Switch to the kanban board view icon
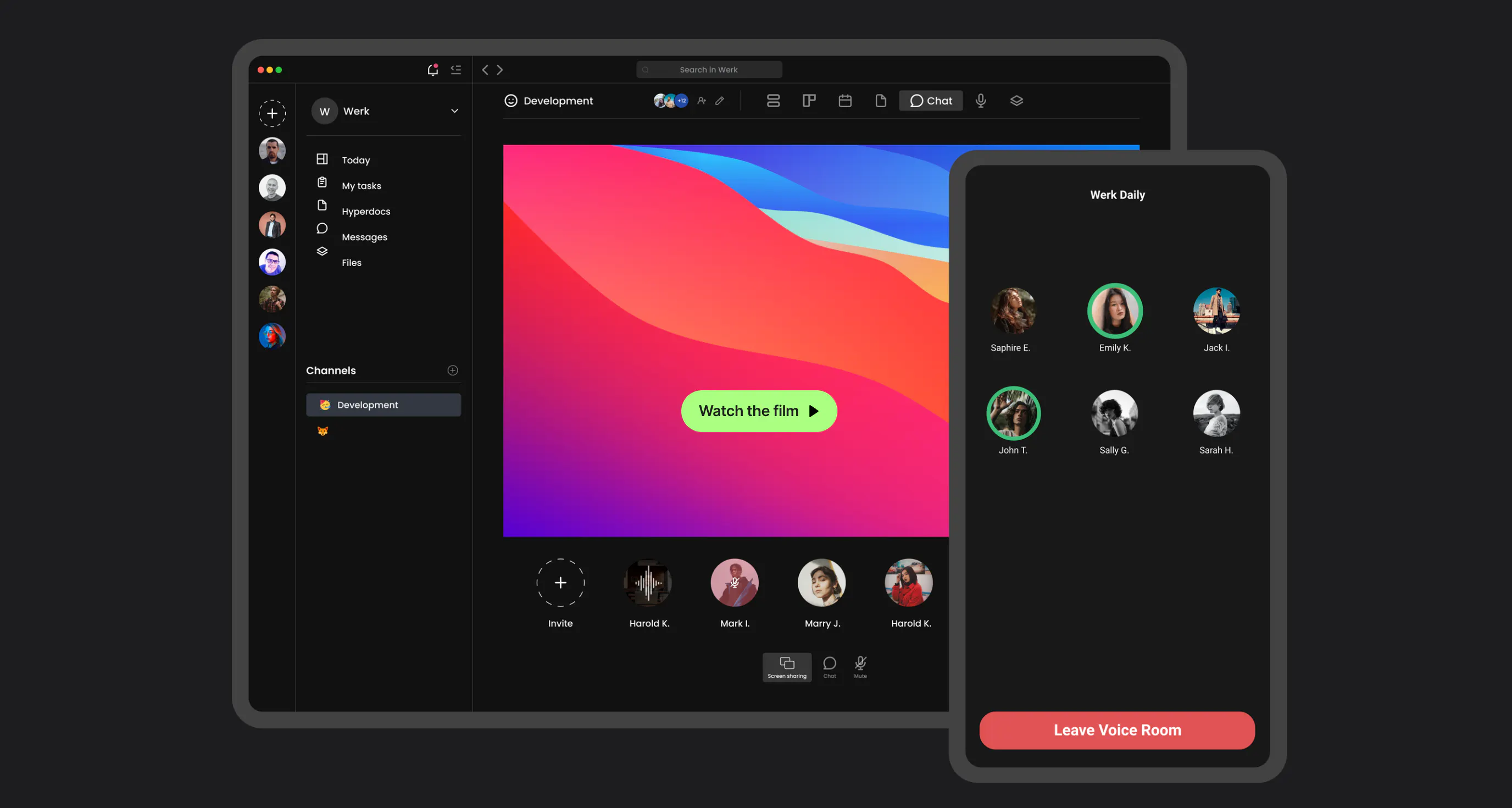 [809, 101]
